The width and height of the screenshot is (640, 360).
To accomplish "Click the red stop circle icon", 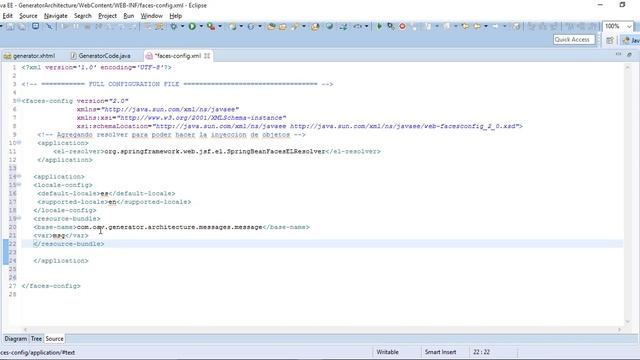I will click(402, 27).
